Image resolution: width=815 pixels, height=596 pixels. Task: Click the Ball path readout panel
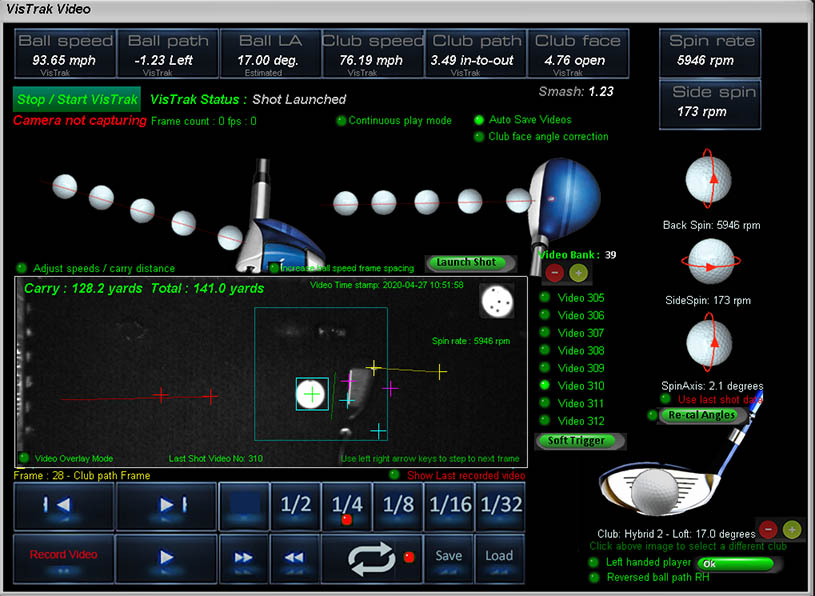click(167, 54)
